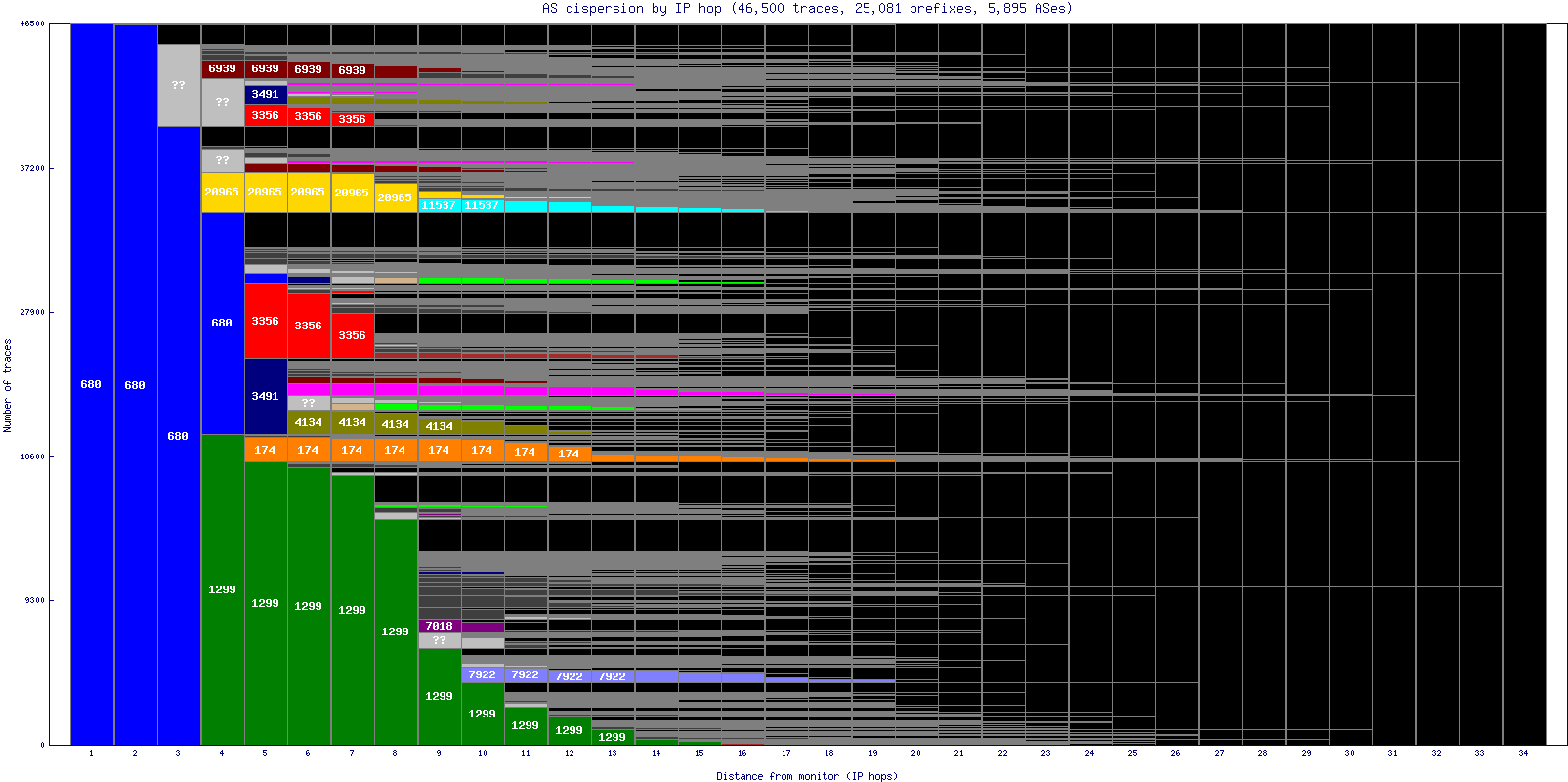Screen dimensions: 1568x782
Task: Select the dark red AS 6939 block at hop 4
Action: point(223,68)
